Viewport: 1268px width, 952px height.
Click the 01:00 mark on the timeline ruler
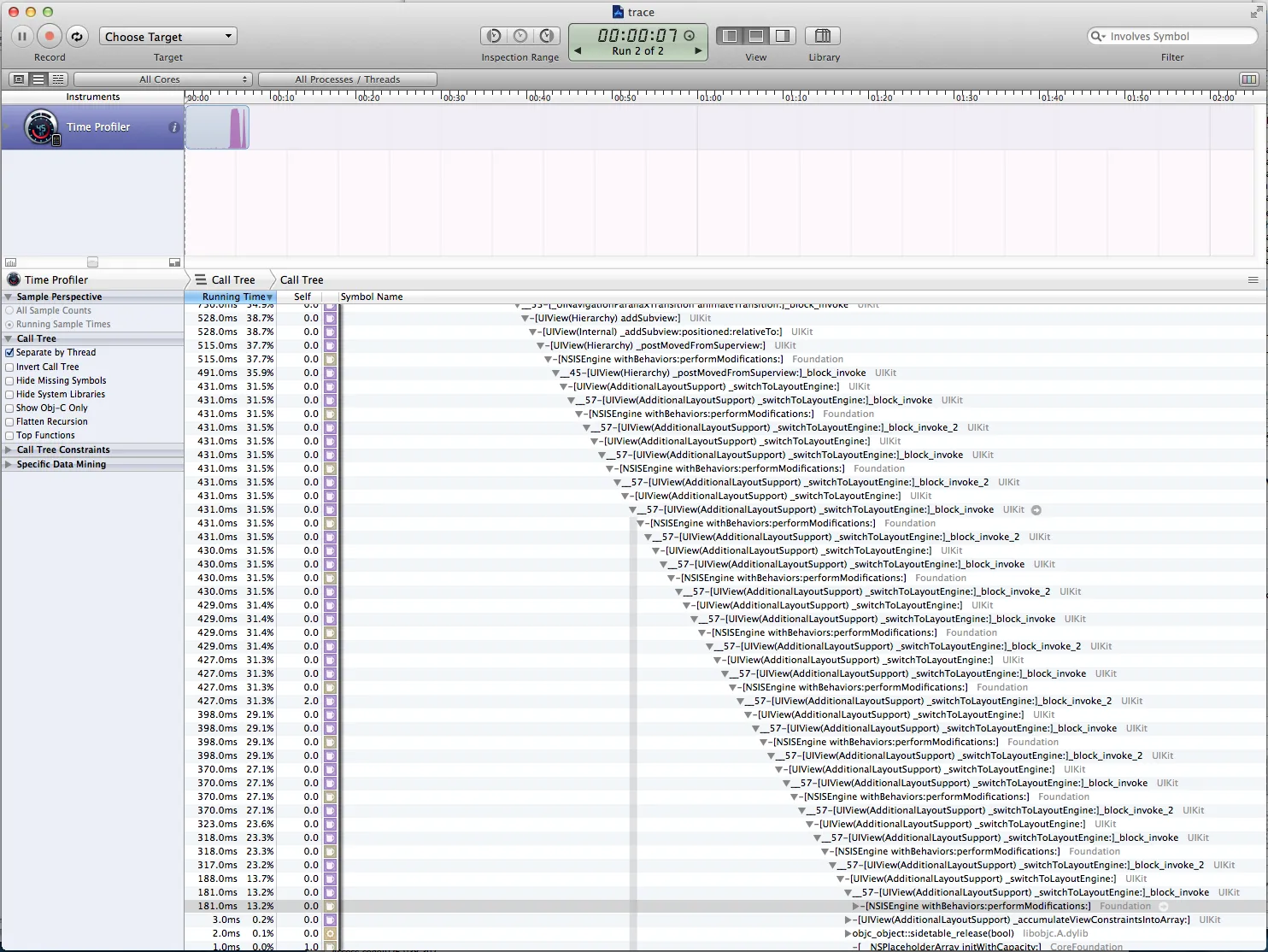click(710, 97)
